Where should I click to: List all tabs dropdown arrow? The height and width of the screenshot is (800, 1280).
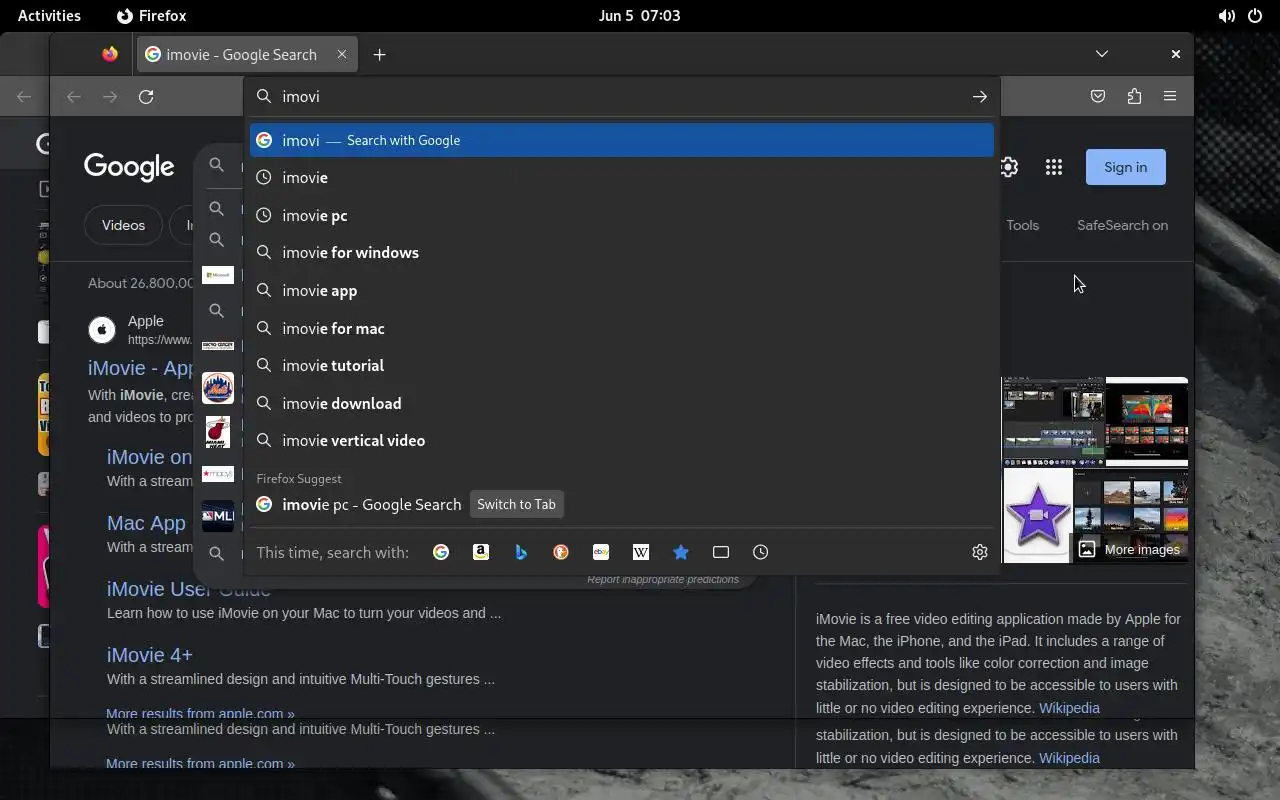coord(1101,54)
